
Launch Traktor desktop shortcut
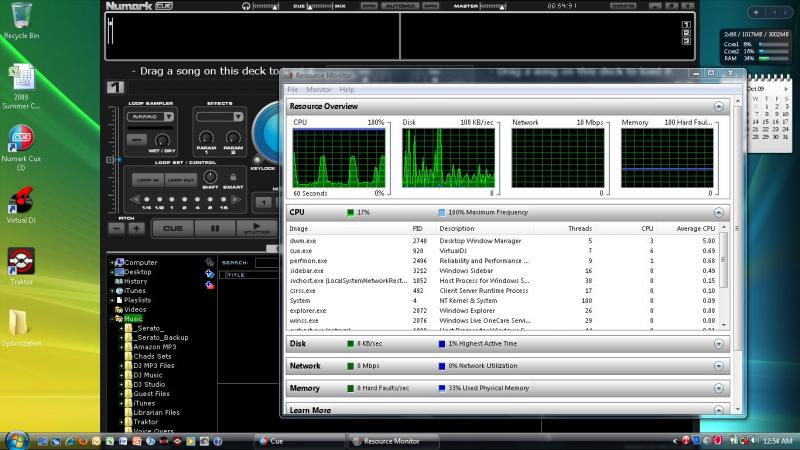pos(21,266)
